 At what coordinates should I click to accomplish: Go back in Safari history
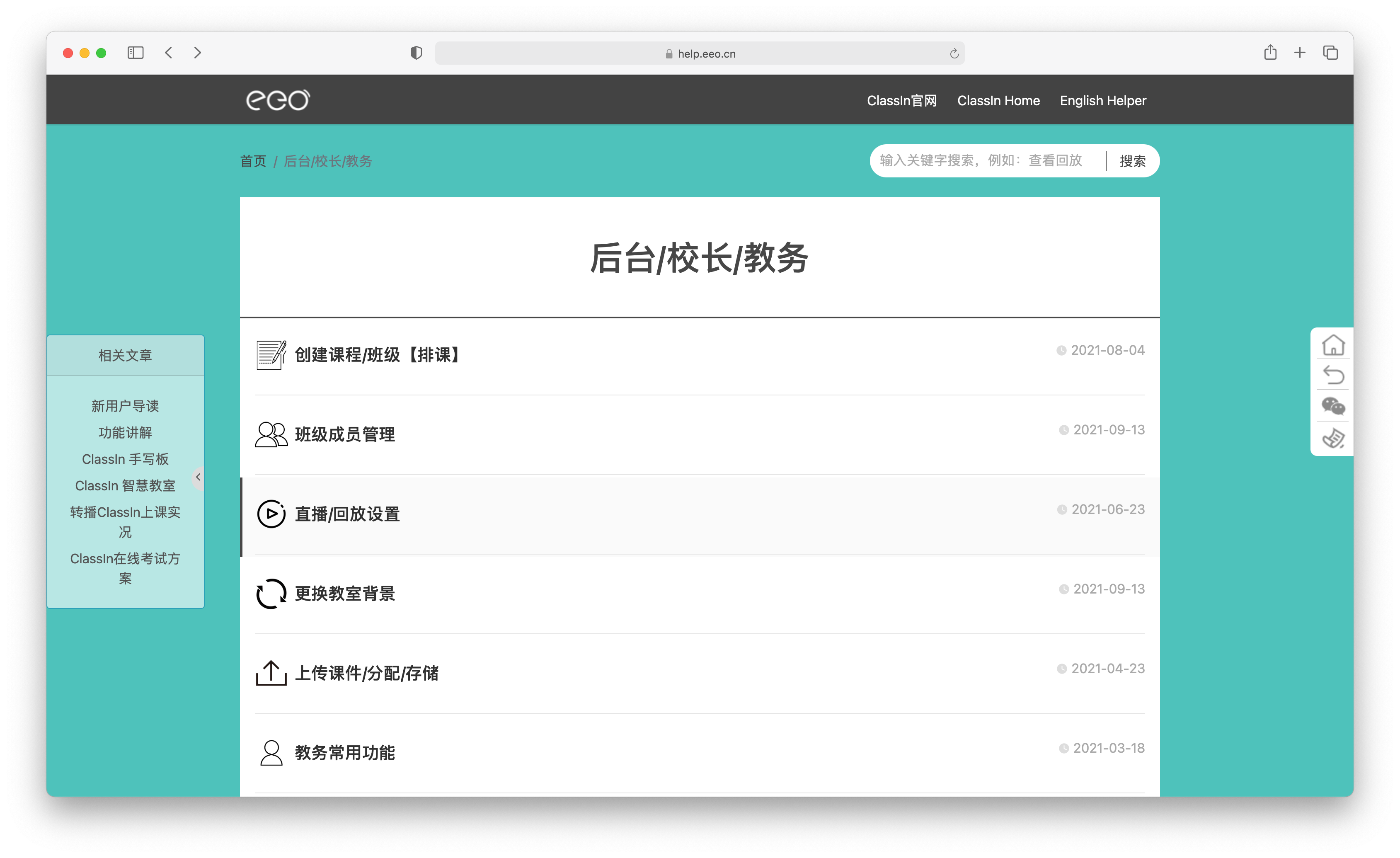click(169, 53)
